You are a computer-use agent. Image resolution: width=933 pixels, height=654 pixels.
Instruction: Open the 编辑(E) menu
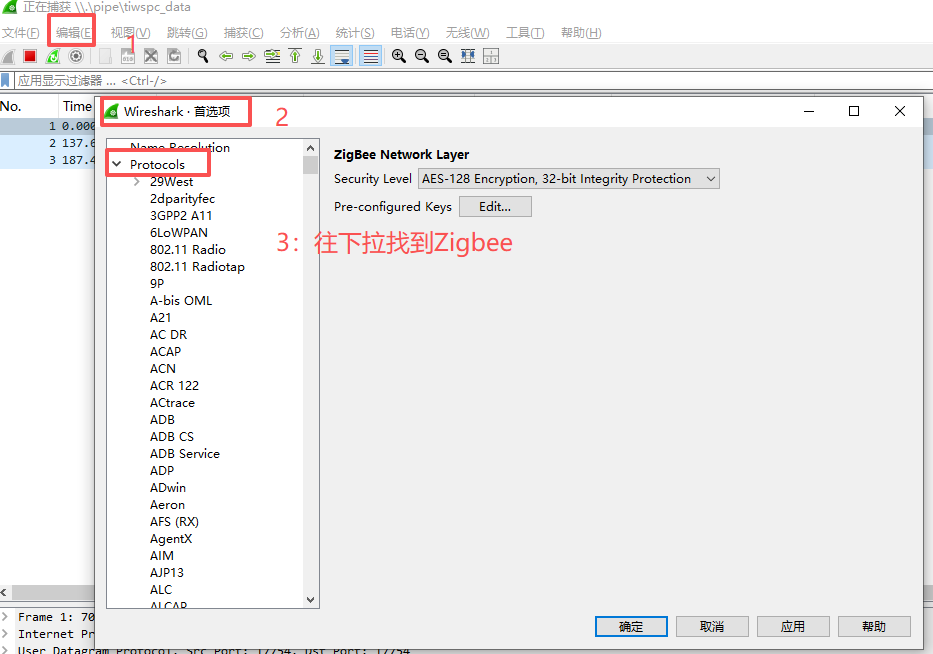[x=73, y=33]
